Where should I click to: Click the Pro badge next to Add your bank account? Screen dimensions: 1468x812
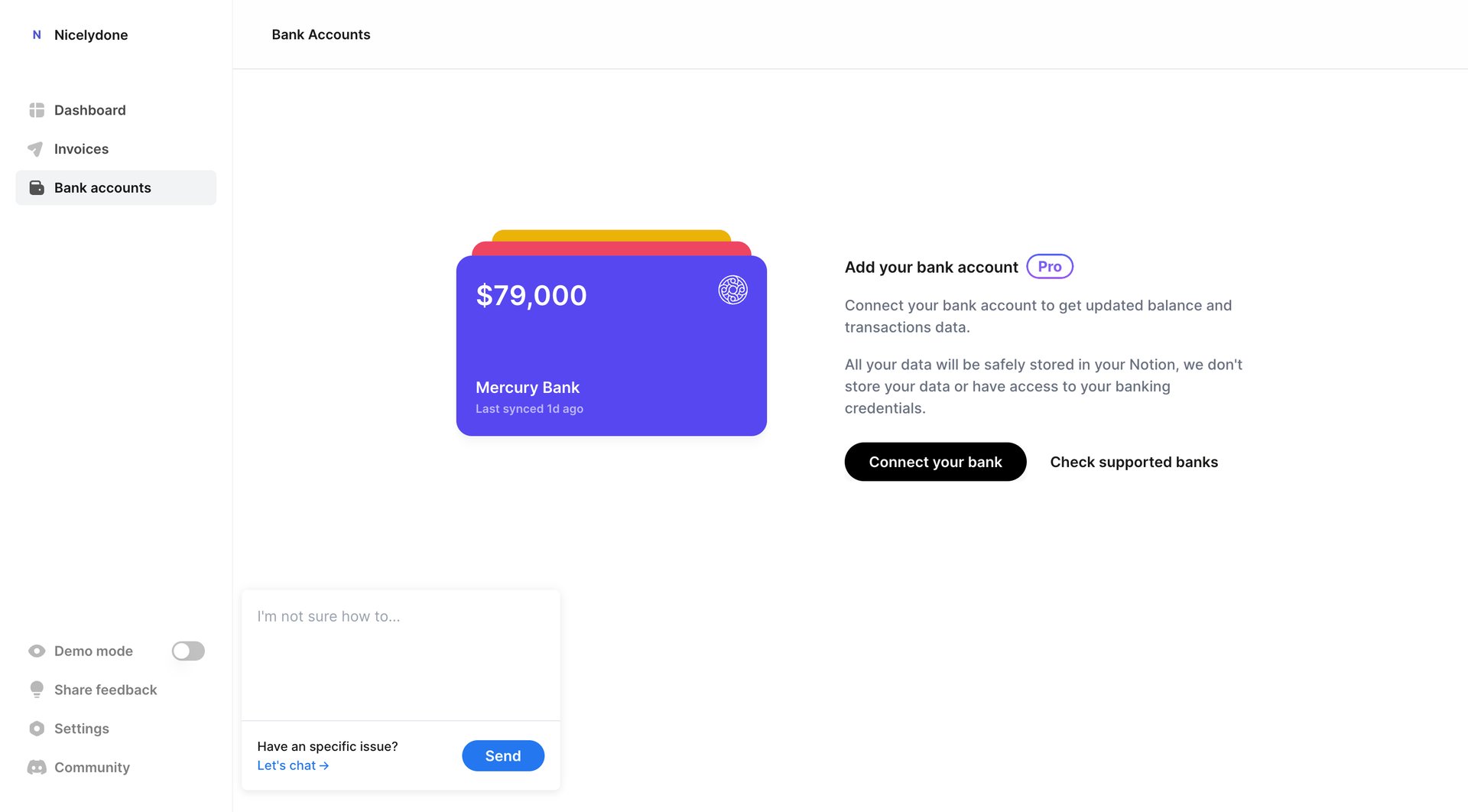pos(1049,266)
